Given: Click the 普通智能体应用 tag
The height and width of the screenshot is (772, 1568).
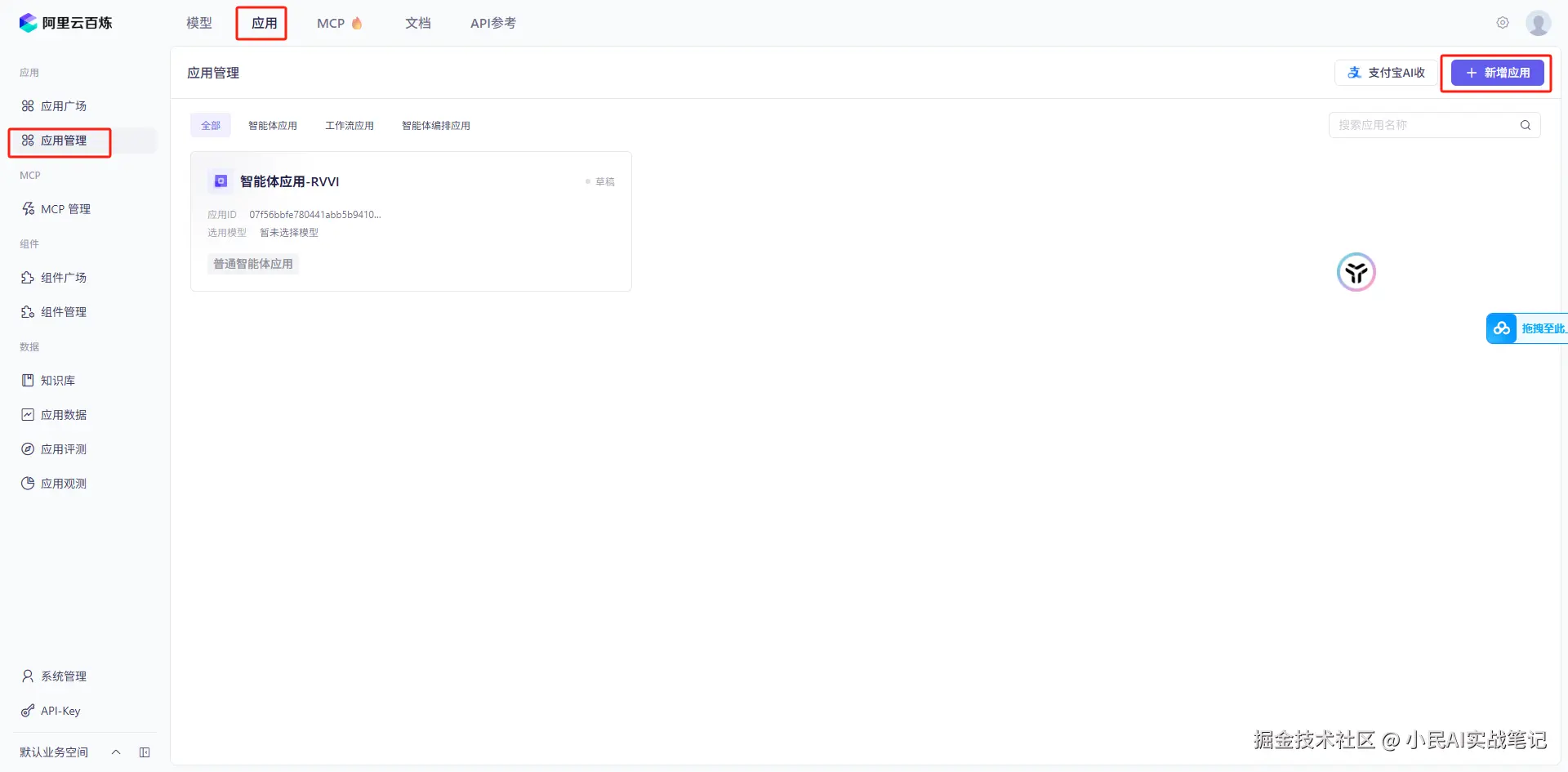Looking at the screenshot, I should pyautogui.click(x=253, y=264).
